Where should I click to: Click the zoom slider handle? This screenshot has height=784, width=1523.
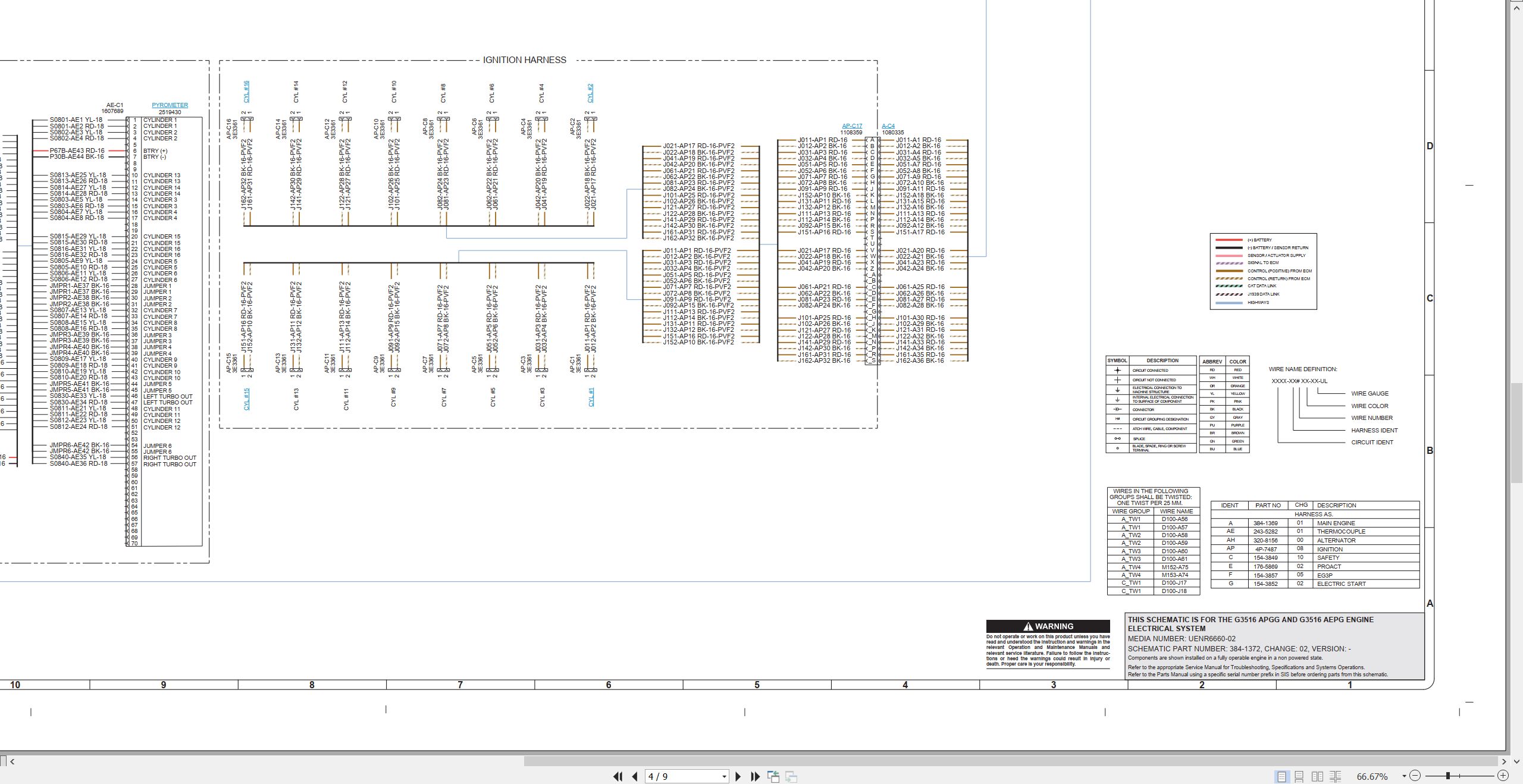click(1448, 776)
